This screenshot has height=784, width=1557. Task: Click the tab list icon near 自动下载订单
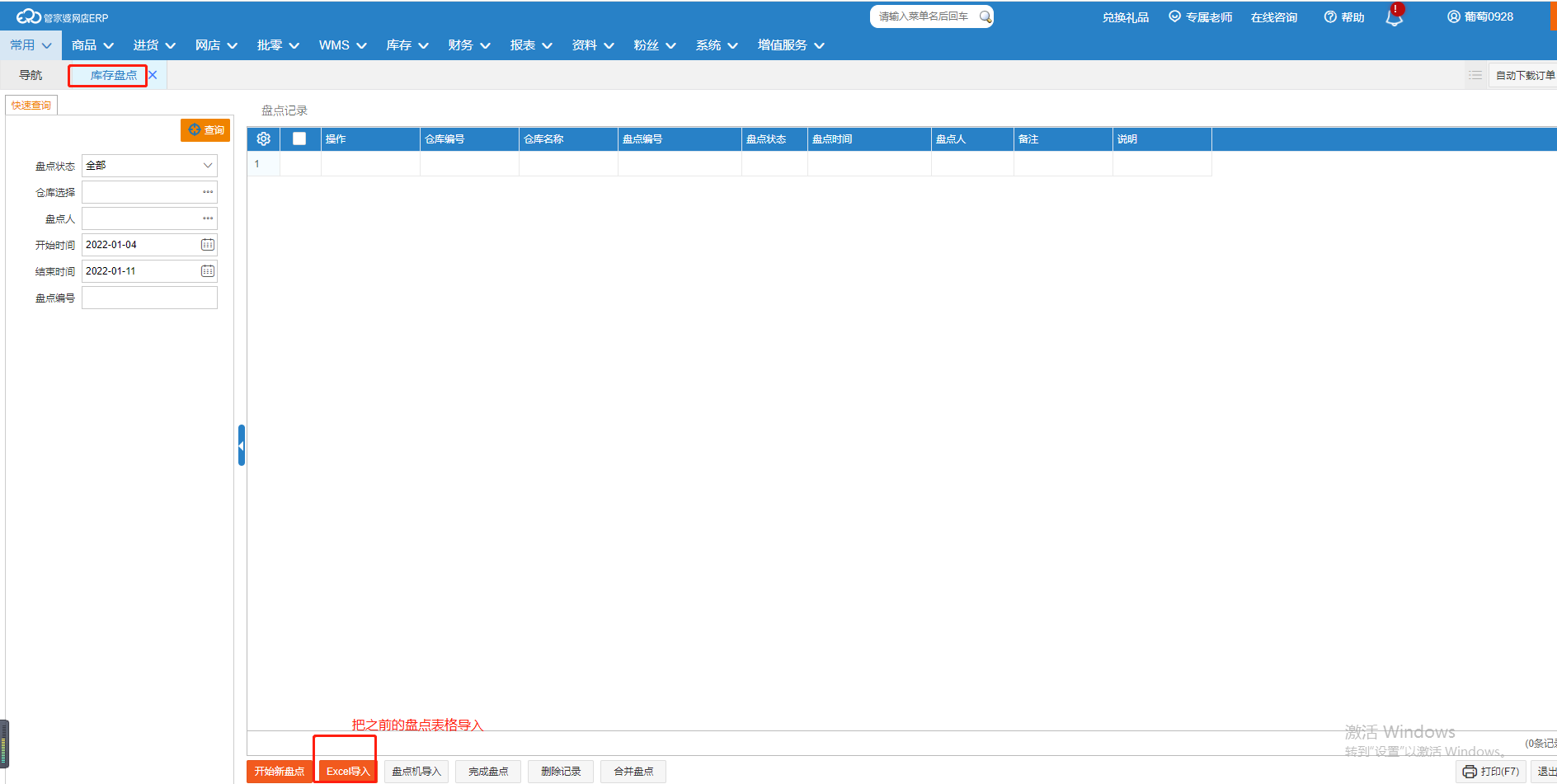coord(1475,75)
